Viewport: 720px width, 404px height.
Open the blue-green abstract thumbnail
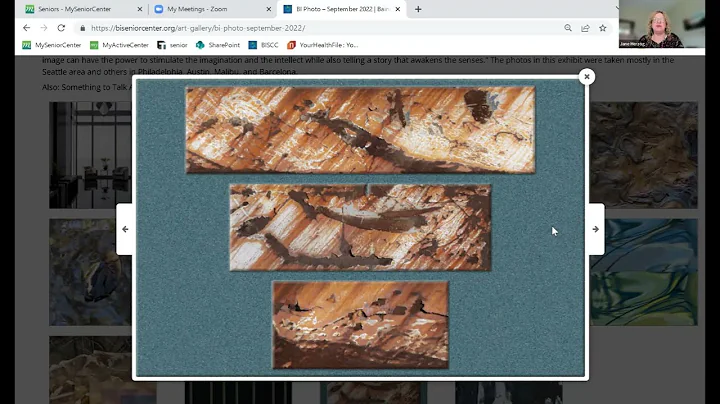click(x=643, y=272)
